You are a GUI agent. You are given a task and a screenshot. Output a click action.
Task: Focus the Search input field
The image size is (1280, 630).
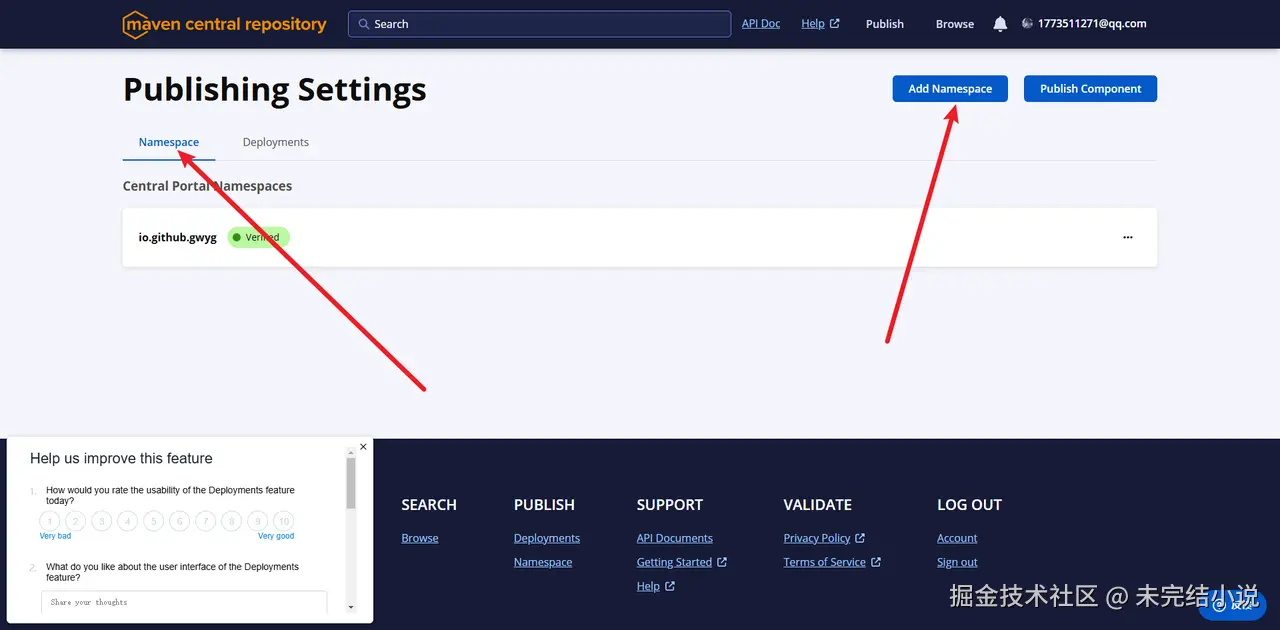pyautogui.click(x=539, y=24)
